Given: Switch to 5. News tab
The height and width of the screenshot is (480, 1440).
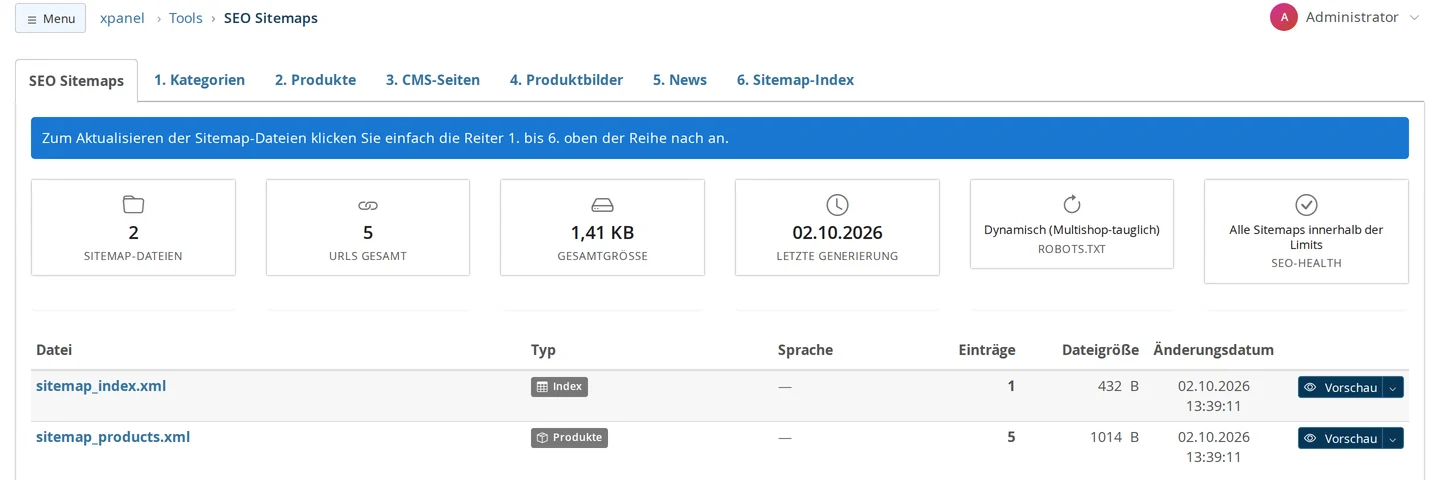Looking at the screenshot, I should coord(680,80).
